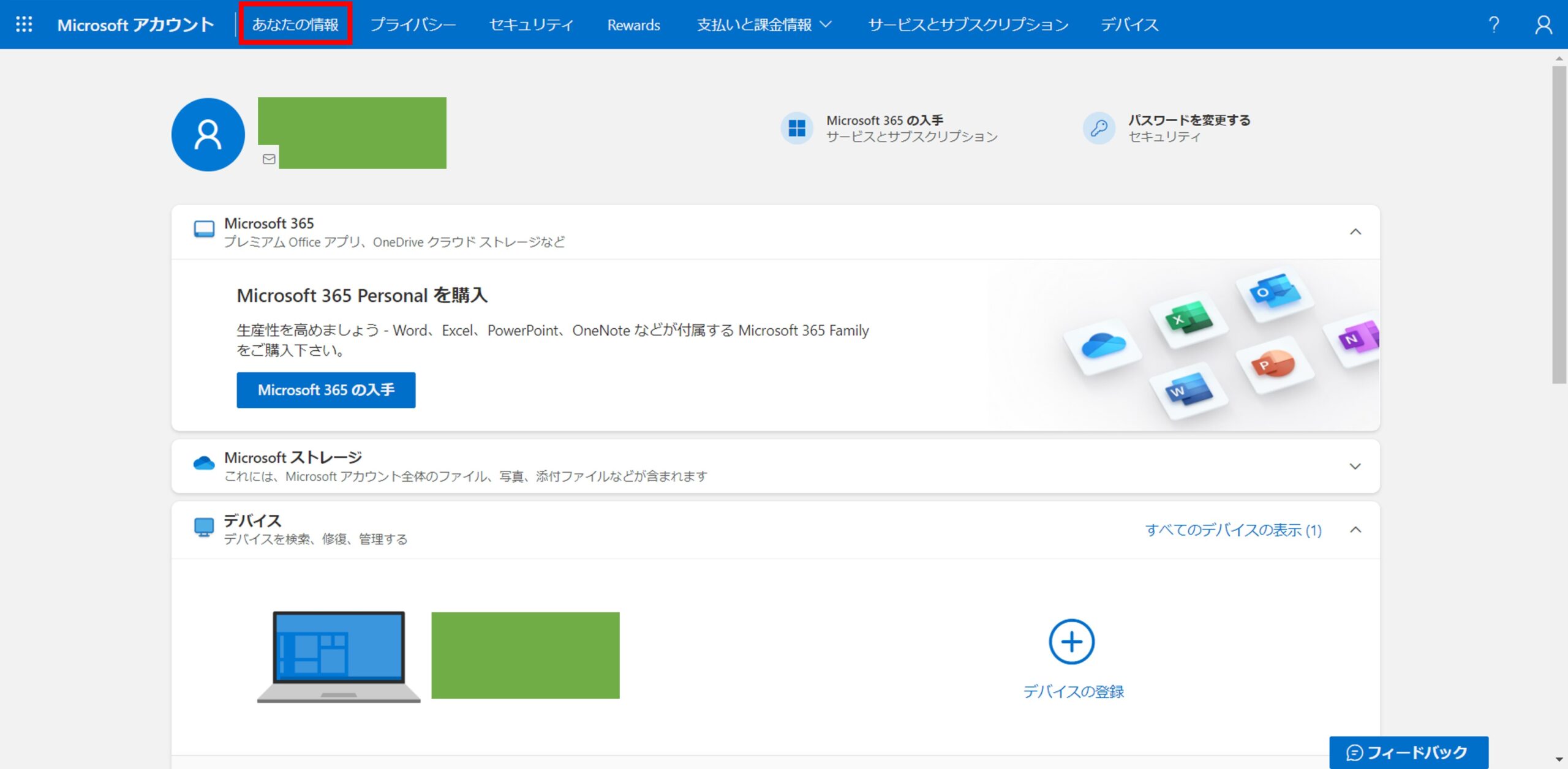This screenshot has width=1568, height=769.
Task: Go to the プライバシー tab
Action: (x=414, y=24)
